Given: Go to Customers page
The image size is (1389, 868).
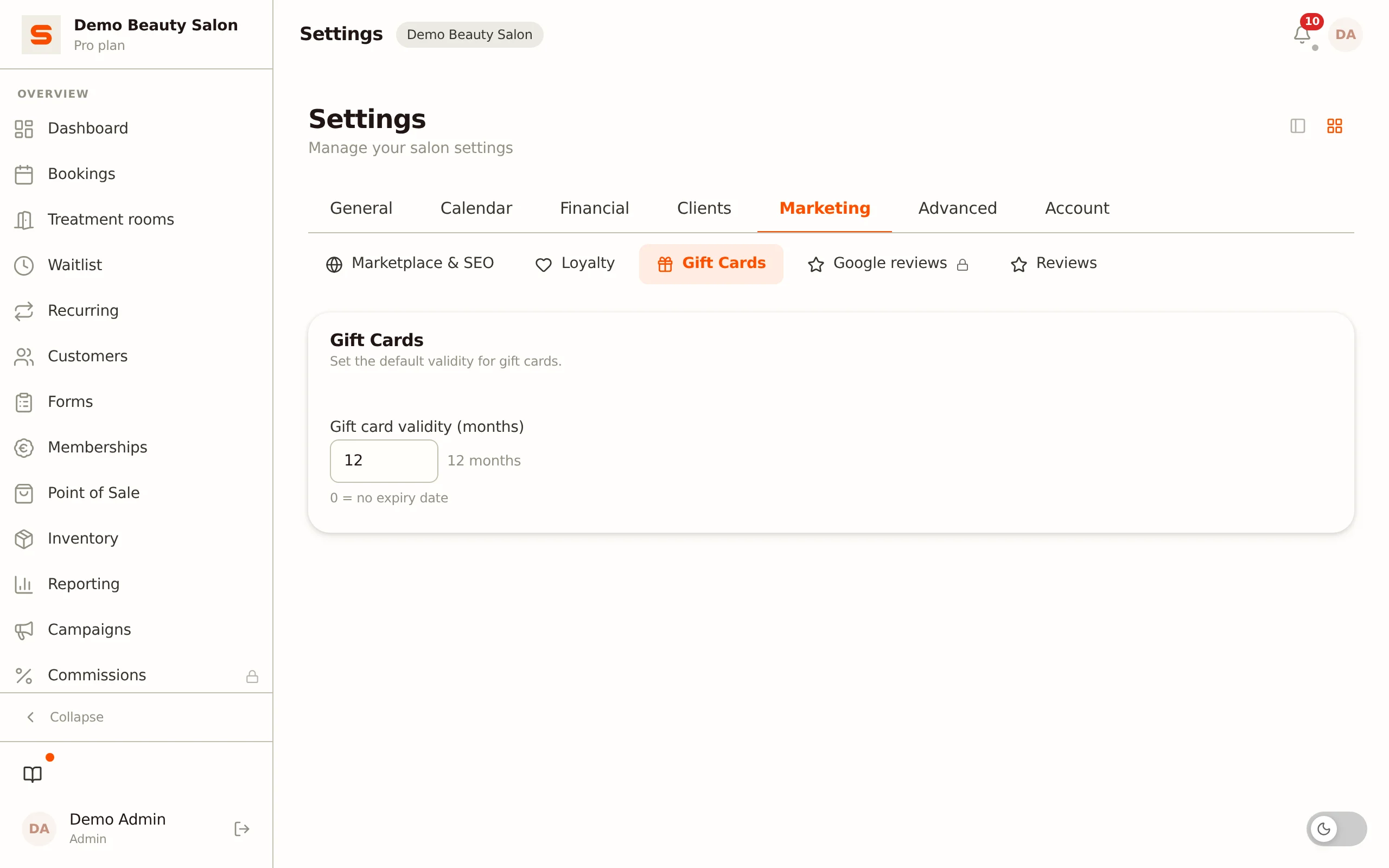Looking at the screenshot, I should click(x=137, y=356).
